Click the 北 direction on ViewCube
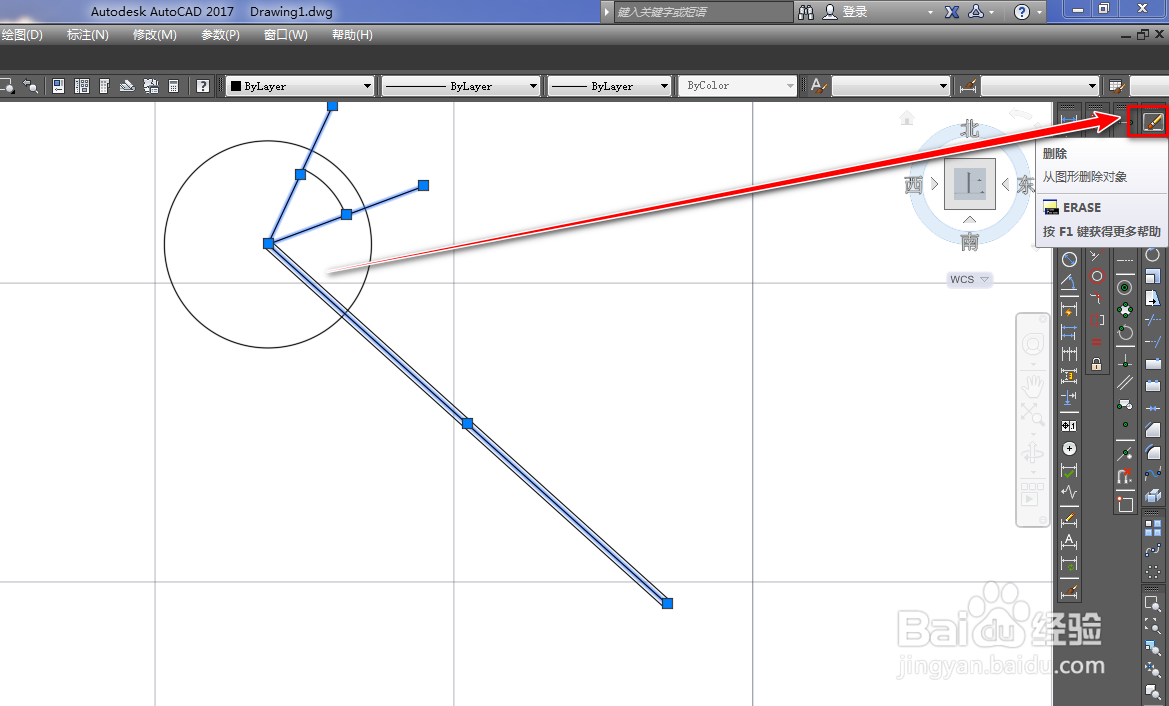Viewport: 1169px width, 706px height. tap(969, 129)
